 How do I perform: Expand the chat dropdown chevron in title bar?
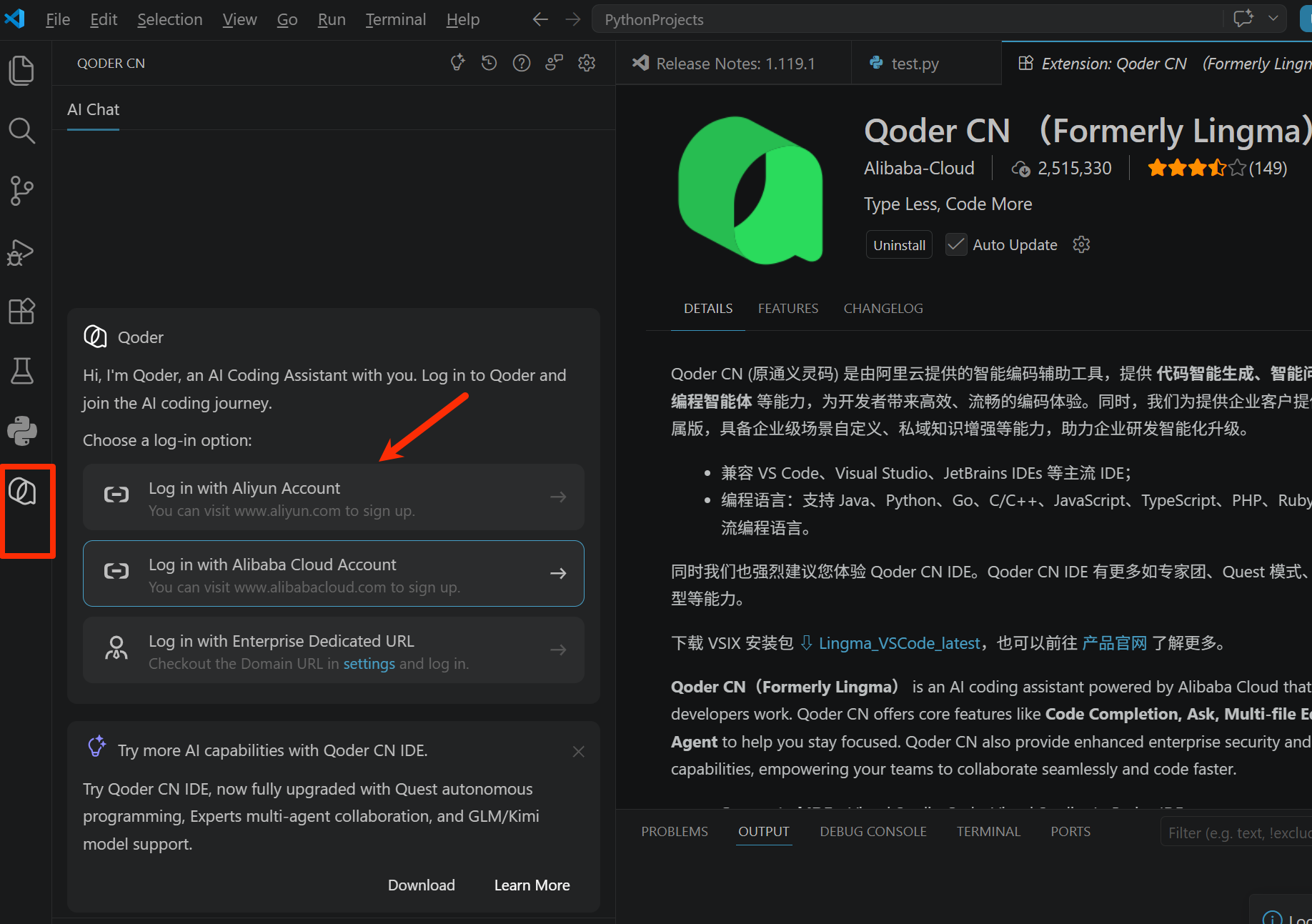pos(1273,19)
